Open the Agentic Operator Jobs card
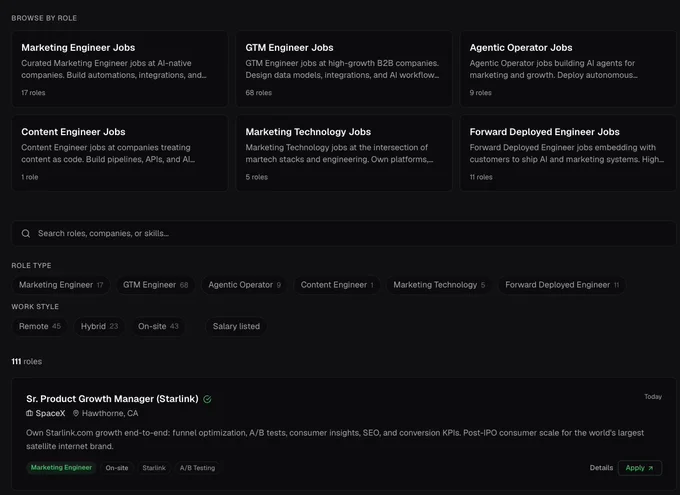 tap(568, 69)
